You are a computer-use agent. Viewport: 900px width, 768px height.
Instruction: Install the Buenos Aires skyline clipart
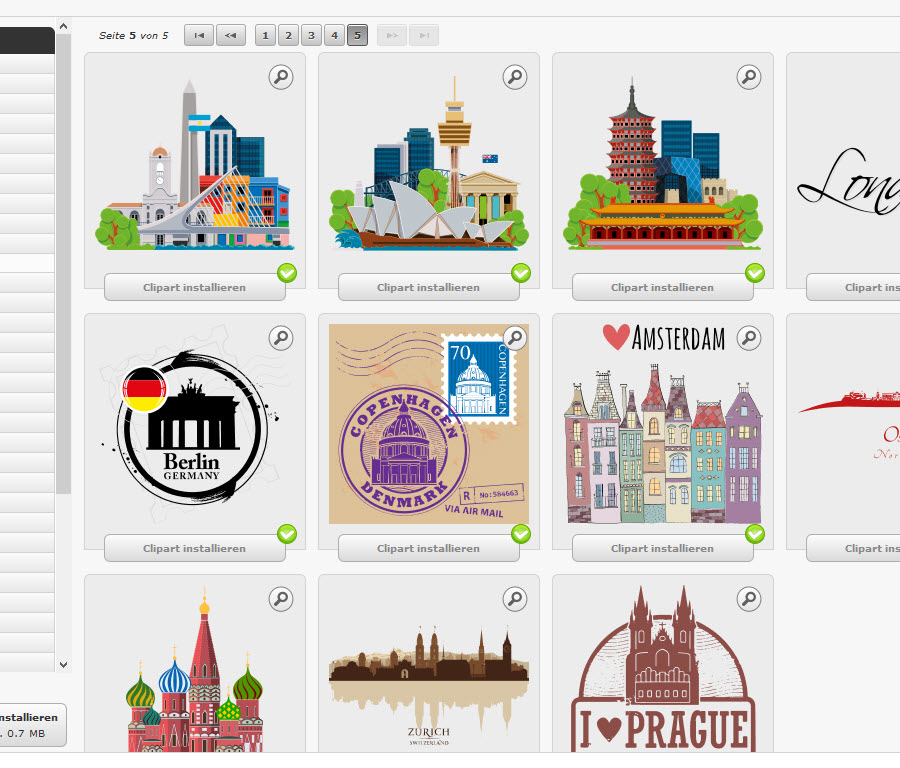[195, 287]
